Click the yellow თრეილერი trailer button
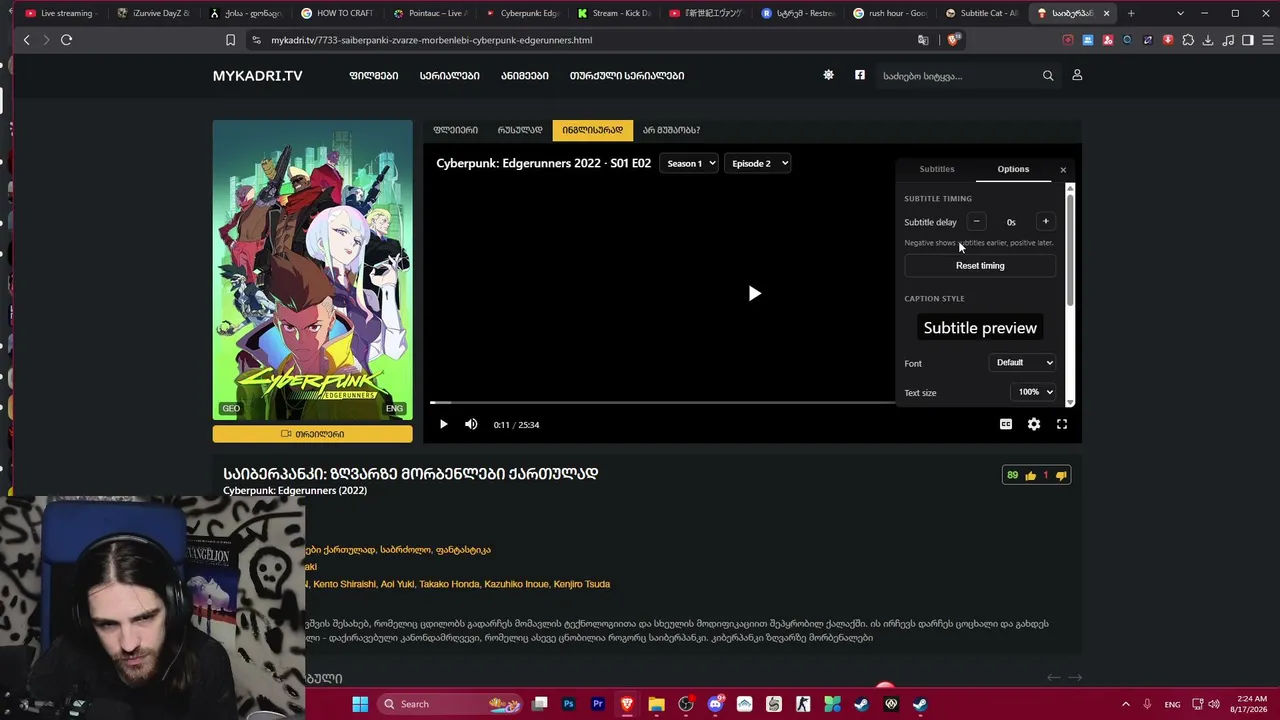The height and width of the screenshot is (720, 1280). tap(312, 434)
